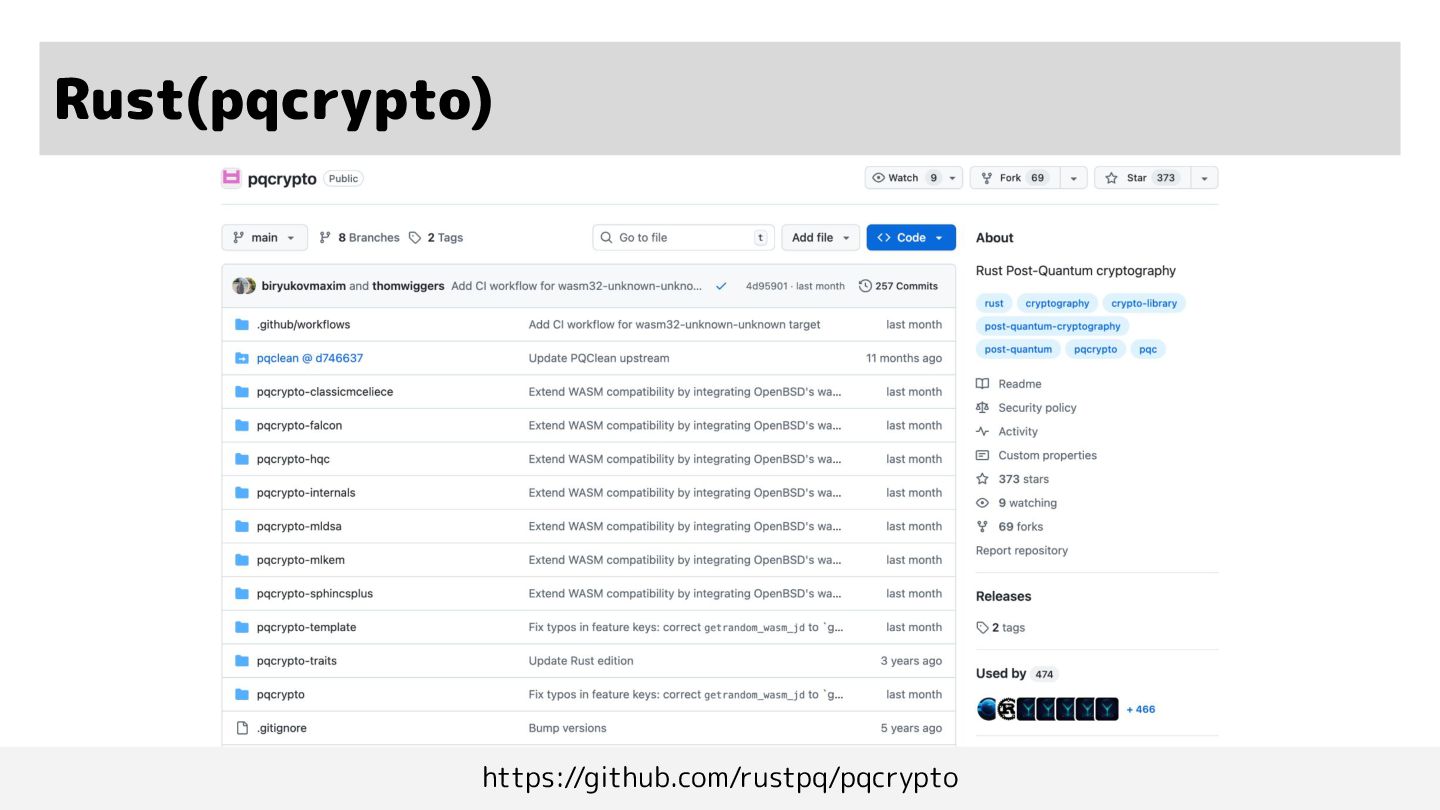Open the pqcrypto repository name link
This screenshot has width=1440, height=810.
pos(282,179)
